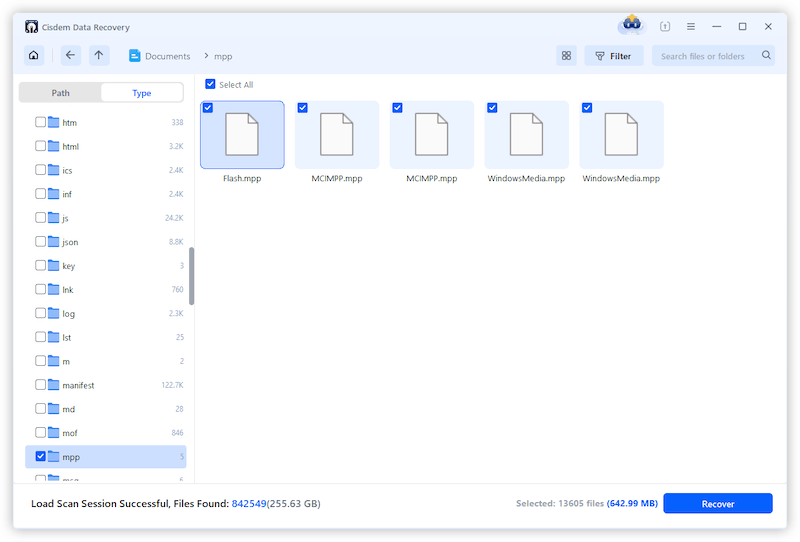This screenshot has width=800, height=542.
Task: Select the html type row label
Action: 70,146
